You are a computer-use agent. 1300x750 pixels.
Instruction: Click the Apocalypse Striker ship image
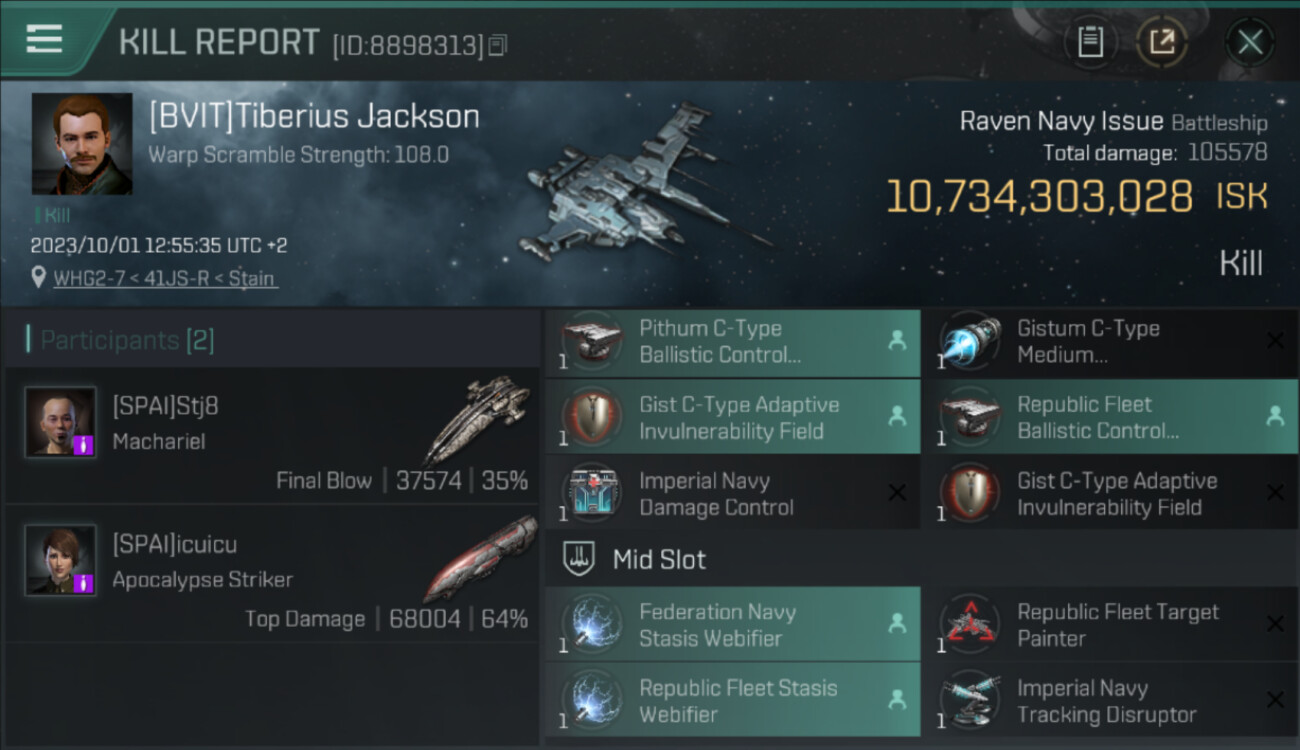pyautogui.click(x=479, y=557)
